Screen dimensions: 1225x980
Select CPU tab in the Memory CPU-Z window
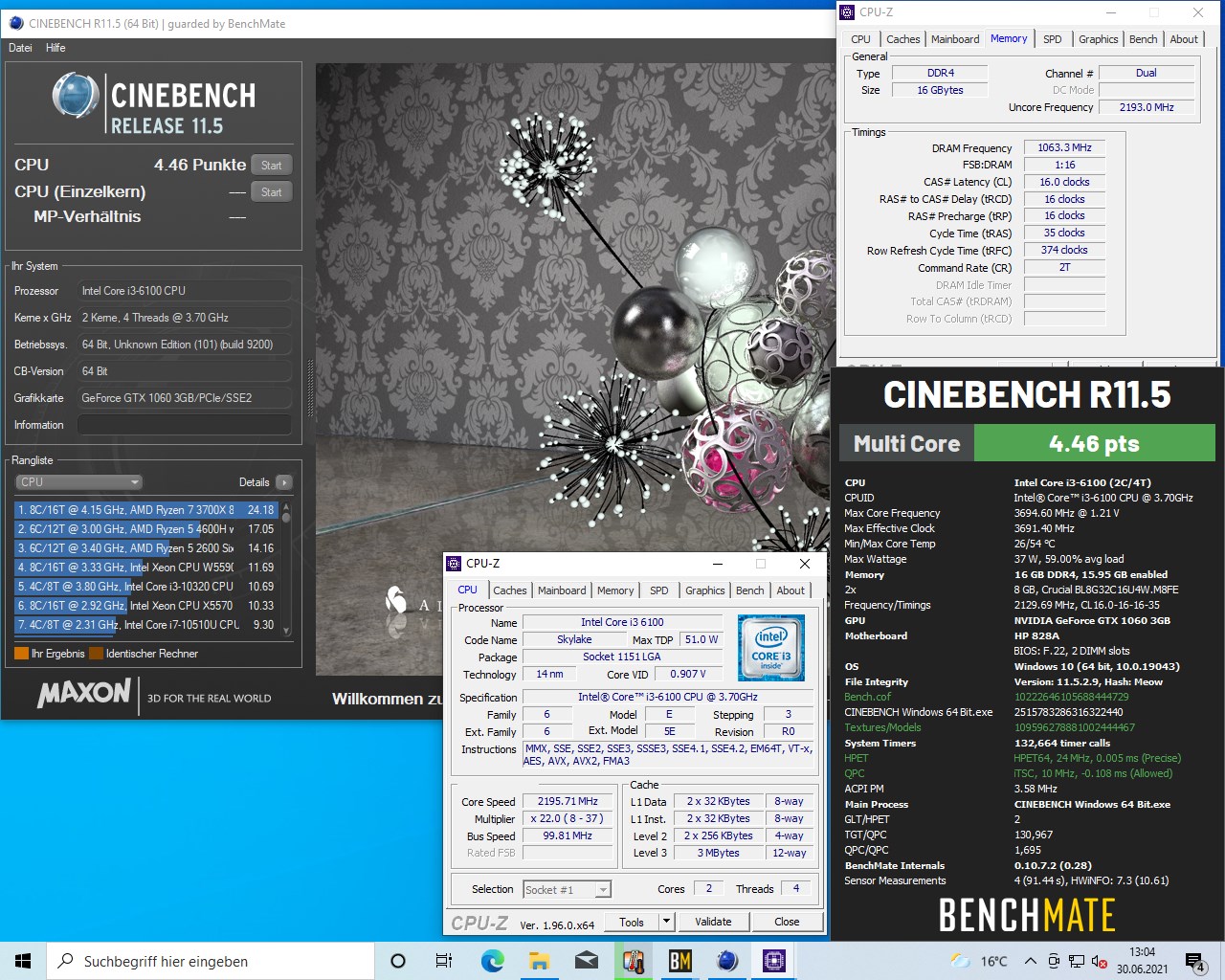[861, 39]
